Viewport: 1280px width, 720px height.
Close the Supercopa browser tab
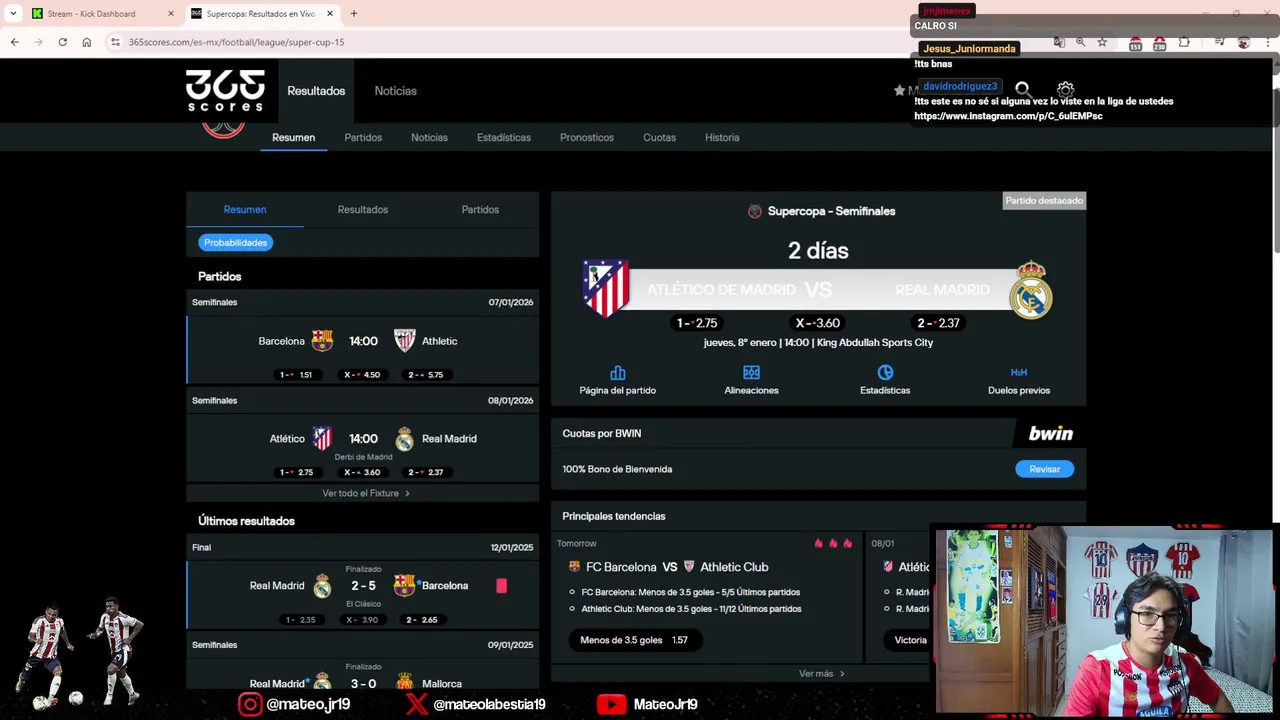[x=330, y=14]
